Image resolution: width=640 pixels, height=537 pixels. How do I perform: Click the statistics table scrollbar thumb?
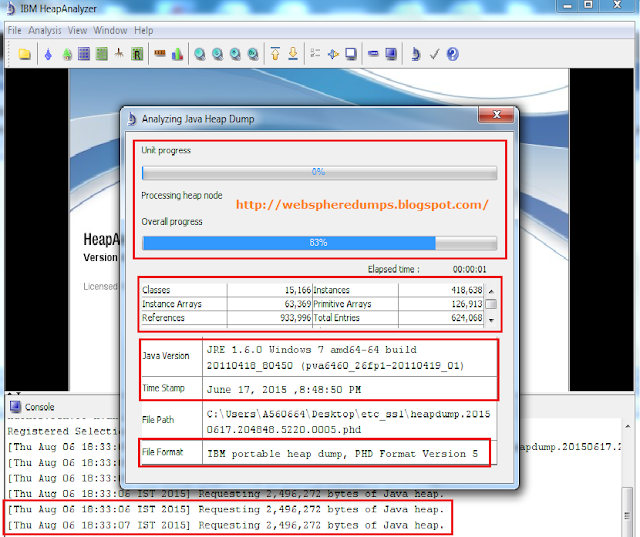(491, 304)
